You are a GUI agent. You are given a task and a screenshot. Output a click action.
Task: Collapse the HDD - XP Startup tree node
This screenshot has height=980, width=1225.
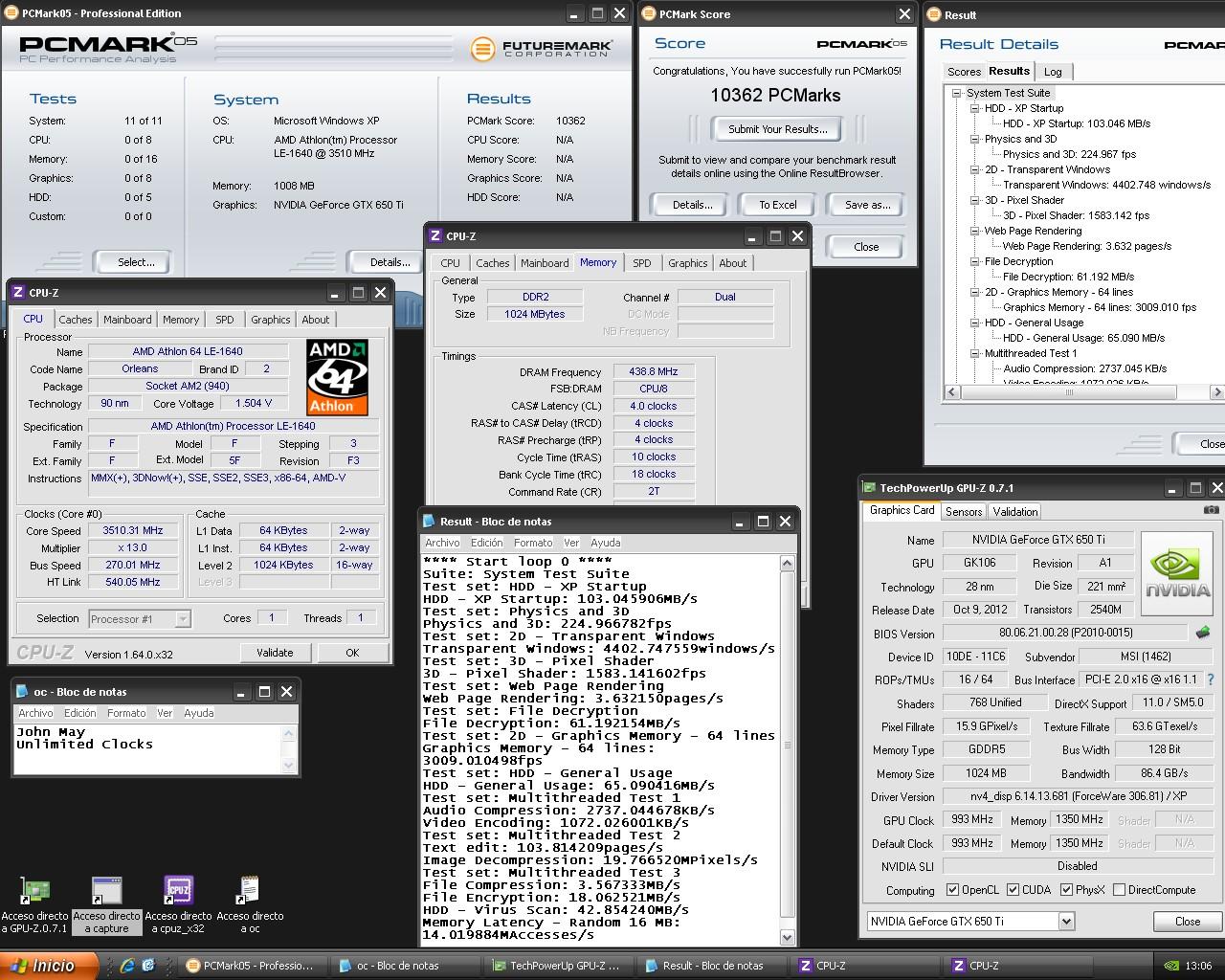click(x=974, y=108)
